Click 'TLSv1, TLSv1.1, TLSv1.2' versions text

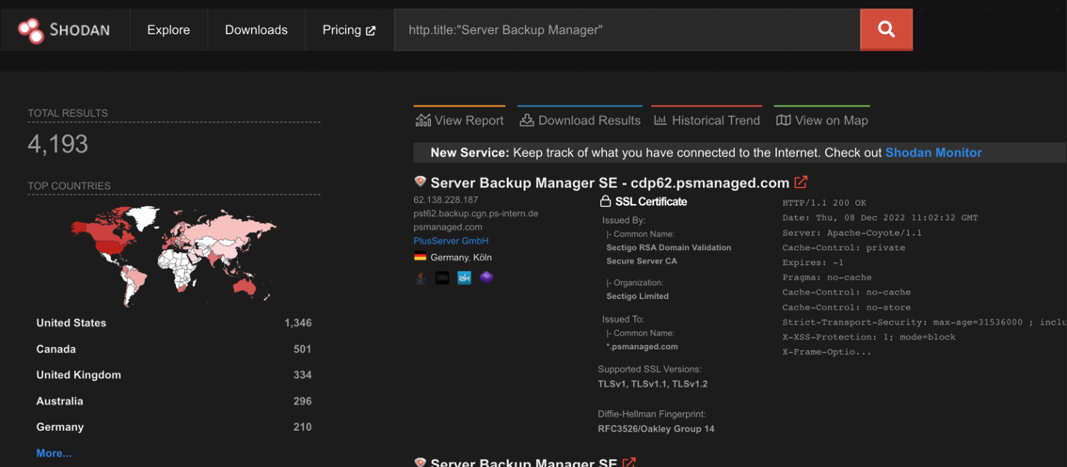[x=653, y=385]
